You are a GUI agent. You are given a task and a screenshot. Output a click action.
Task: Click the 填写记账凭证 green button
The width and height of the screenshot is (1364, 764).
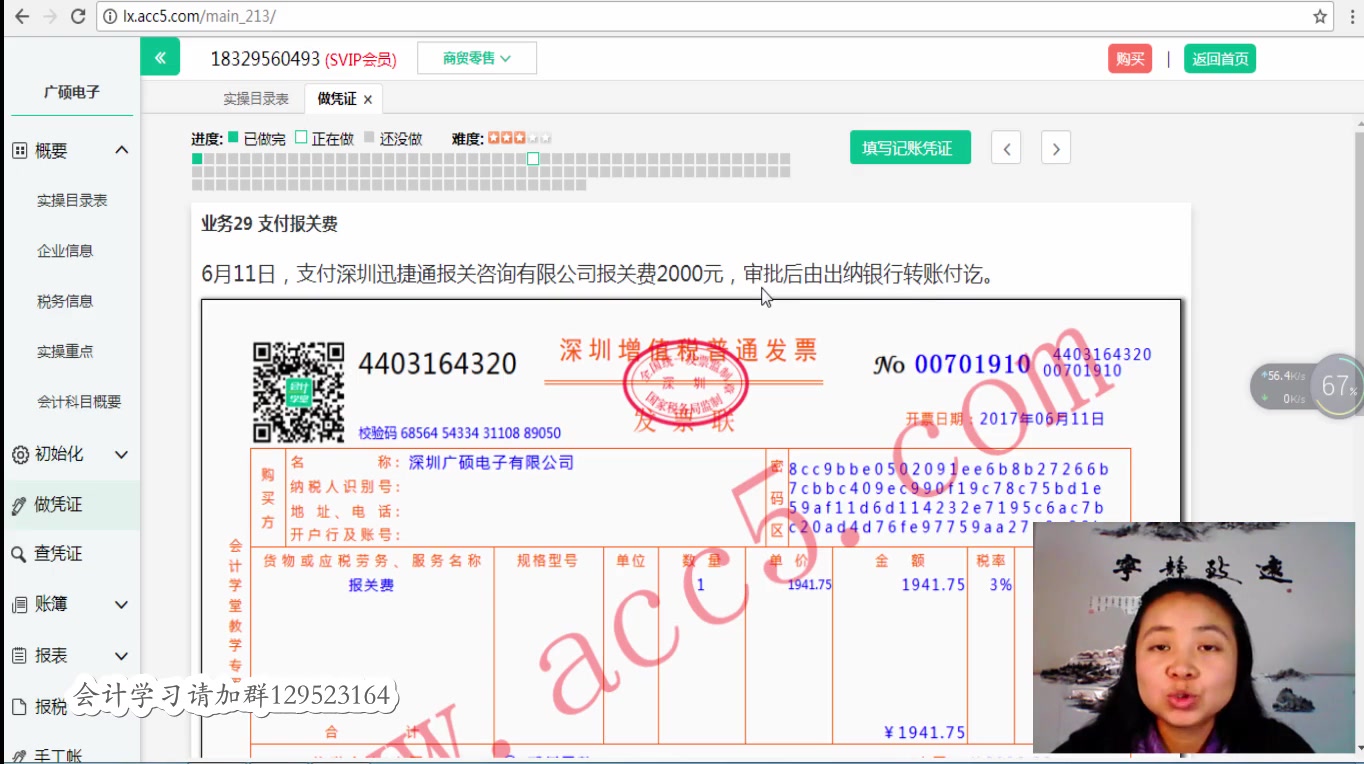pos(910,147)
